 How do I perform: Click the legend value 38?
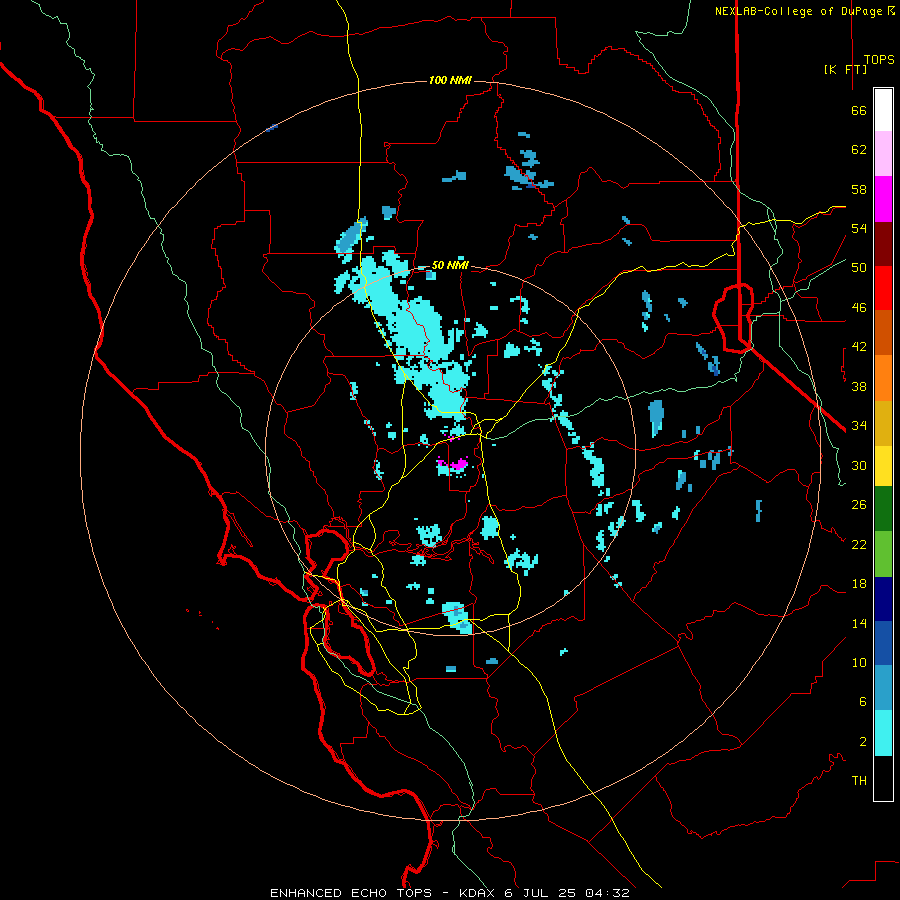click(x=859, y=386)
